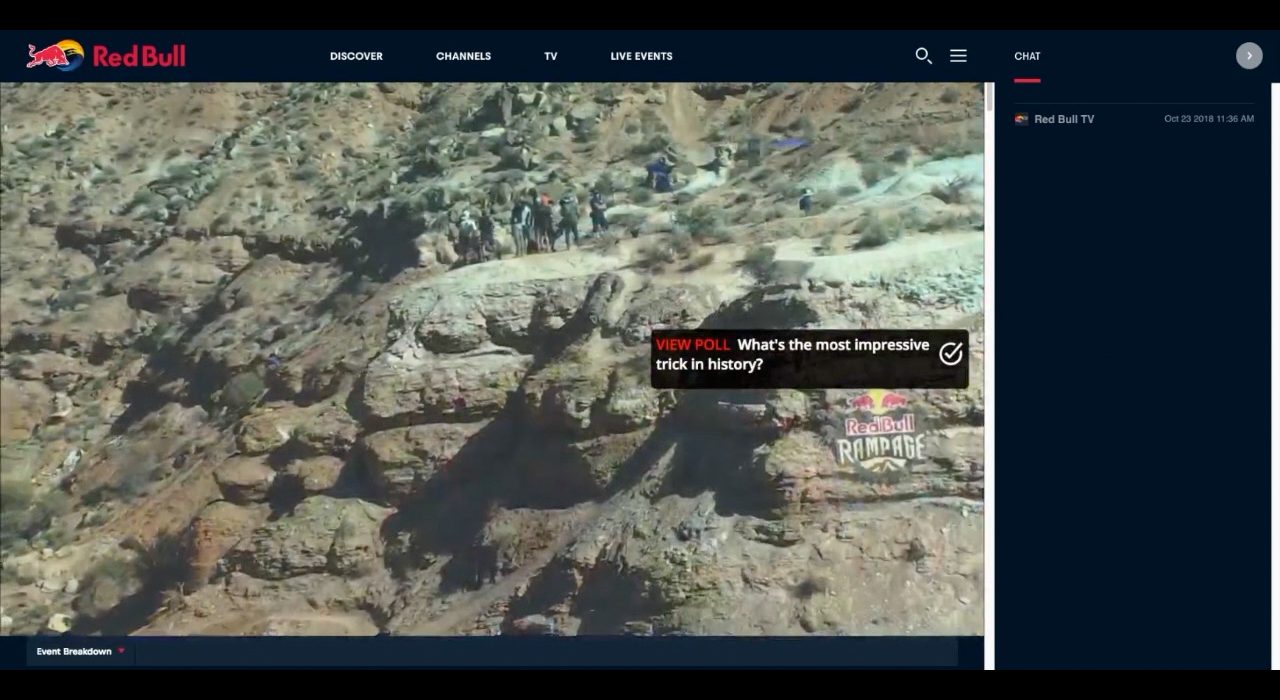Click the poll question about impressive trick

click(x=792, y=354)
